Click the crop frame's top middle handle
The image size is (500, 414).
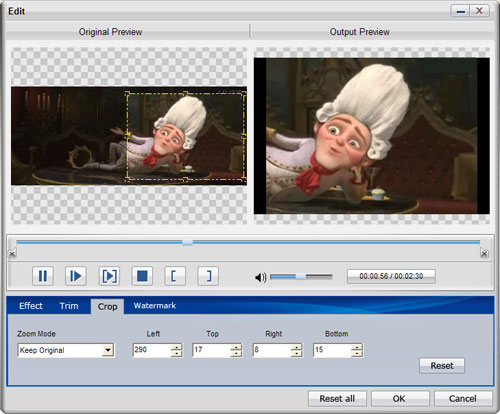tap(185, 93)
